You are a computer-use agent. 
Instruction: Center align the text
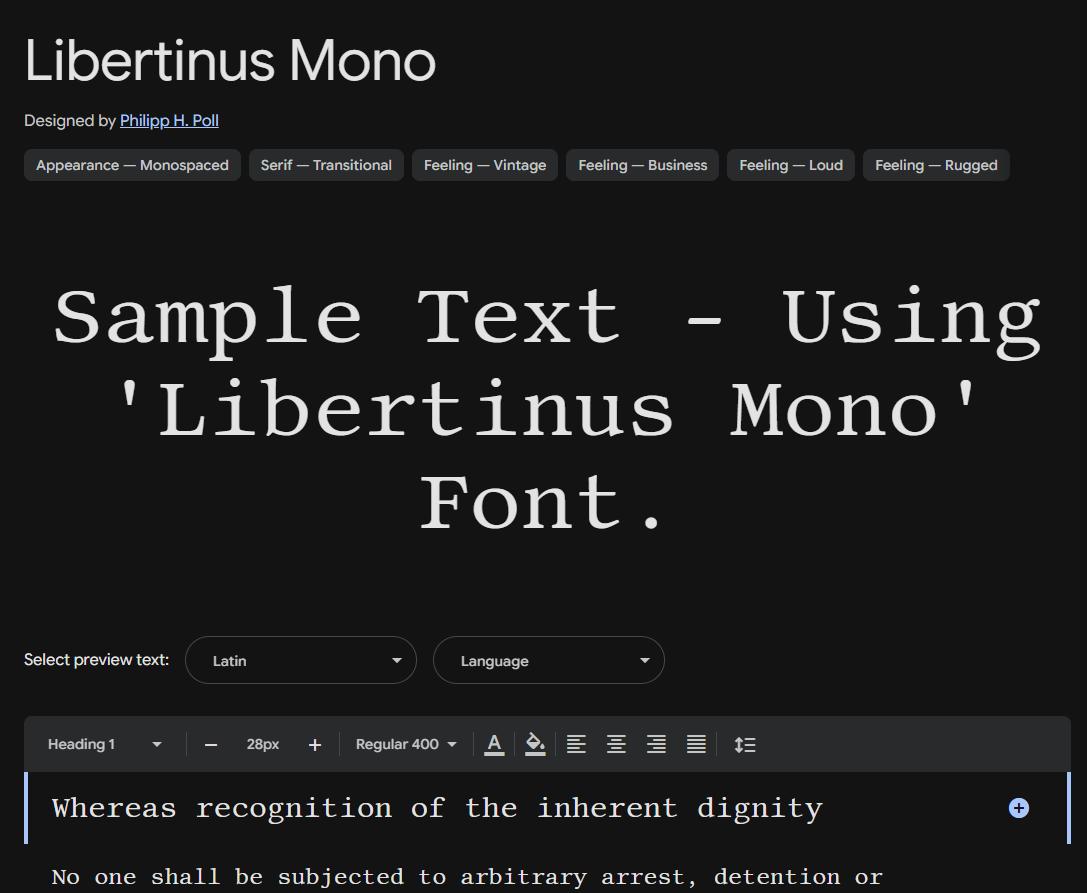pos(616,745)
